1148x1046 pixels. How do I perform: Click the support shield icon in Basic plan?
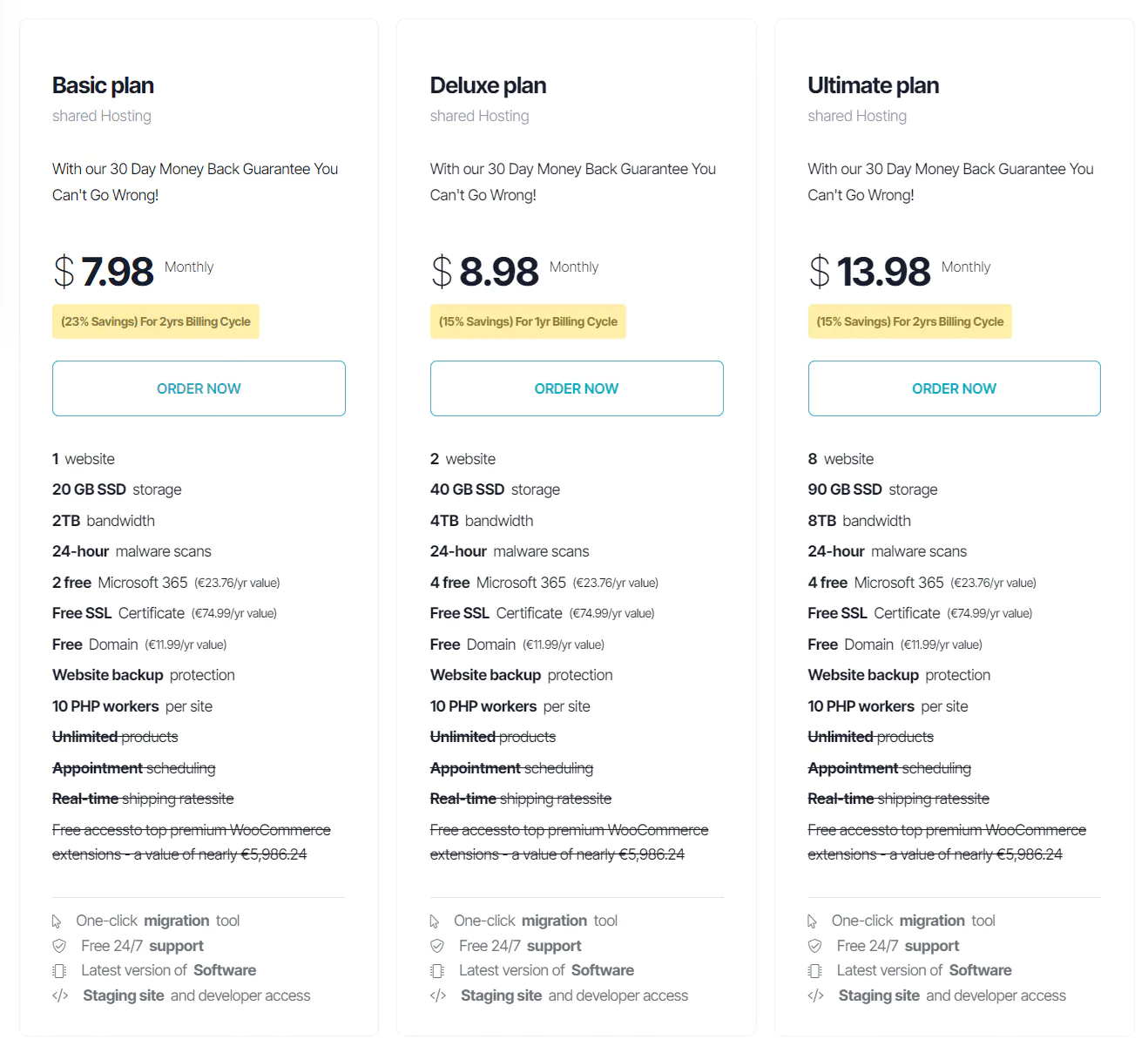(x=59, y=946)
